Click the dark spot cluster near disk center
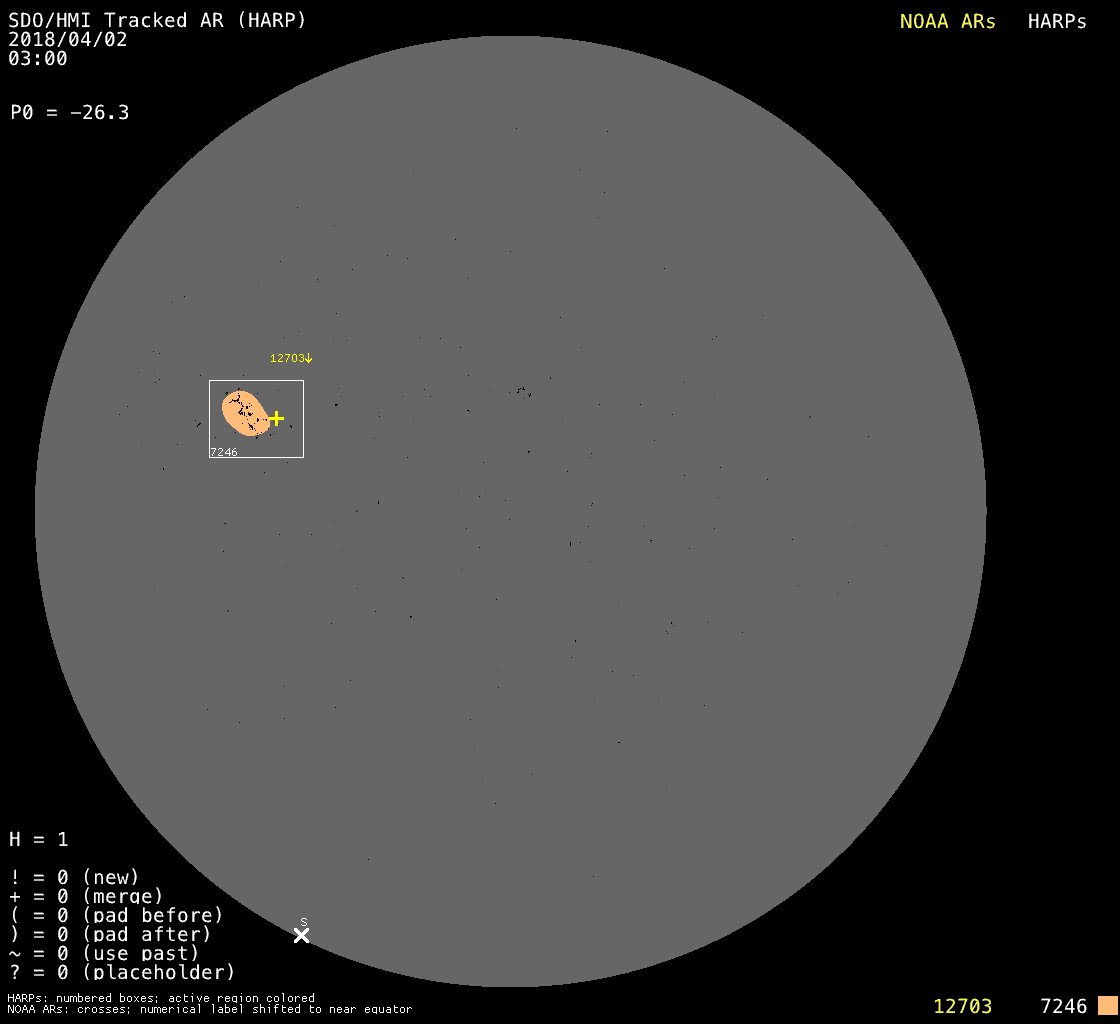The height and width of the screenshot is (1024, 1120). pos(523,391)
